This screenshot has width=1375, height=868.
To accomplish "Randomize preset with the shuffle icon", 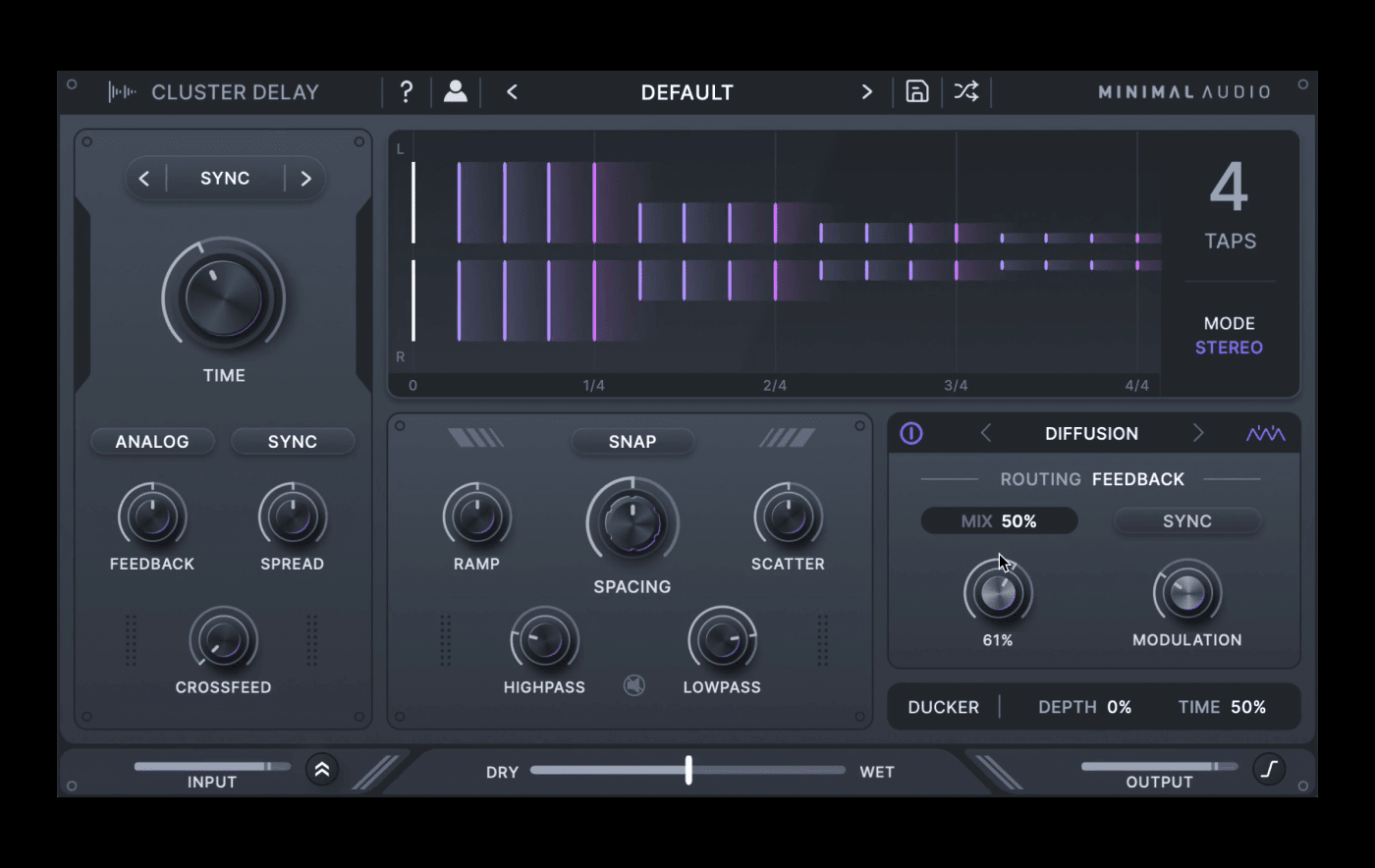I will pyautogui.click(x=966, y=91).
